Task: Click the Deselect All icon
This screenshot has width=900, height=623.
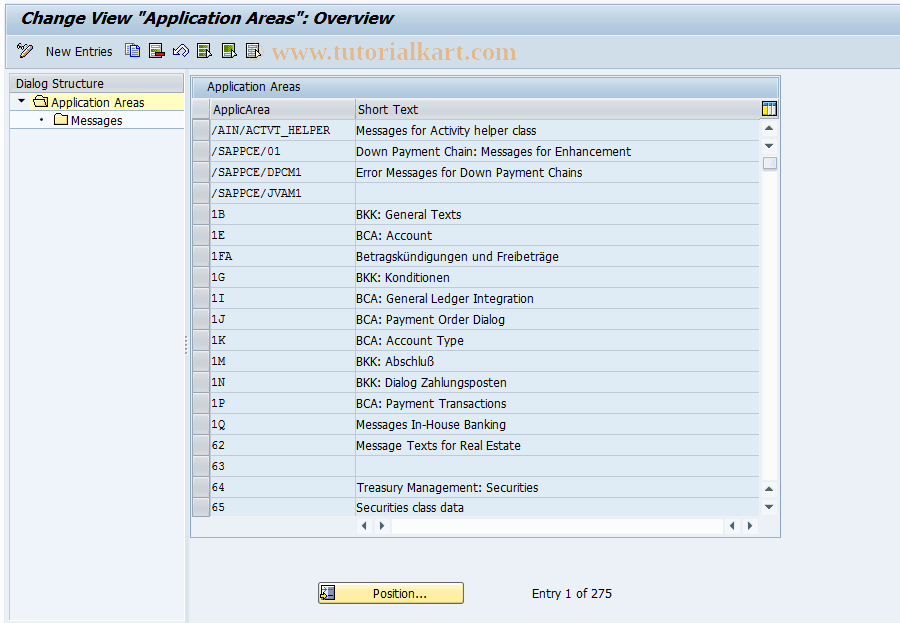Action: (228, 51)
